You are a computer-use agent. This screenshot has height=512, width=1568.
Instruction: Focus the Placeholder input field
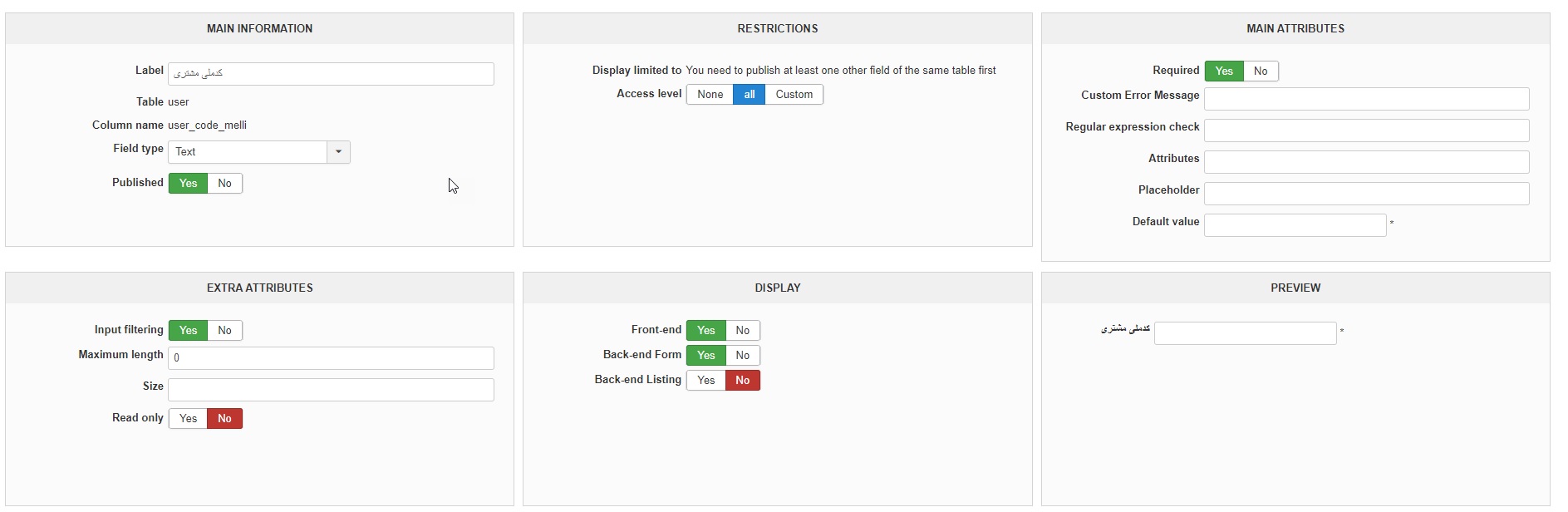1366,194
